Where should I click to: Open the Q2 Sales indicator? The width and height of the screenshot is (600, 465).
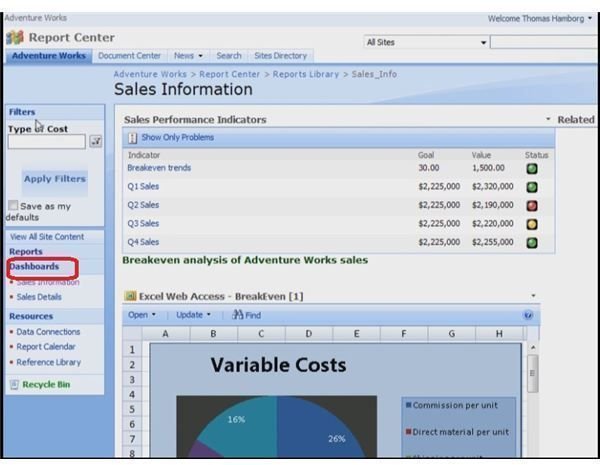[x=143, y=205]
